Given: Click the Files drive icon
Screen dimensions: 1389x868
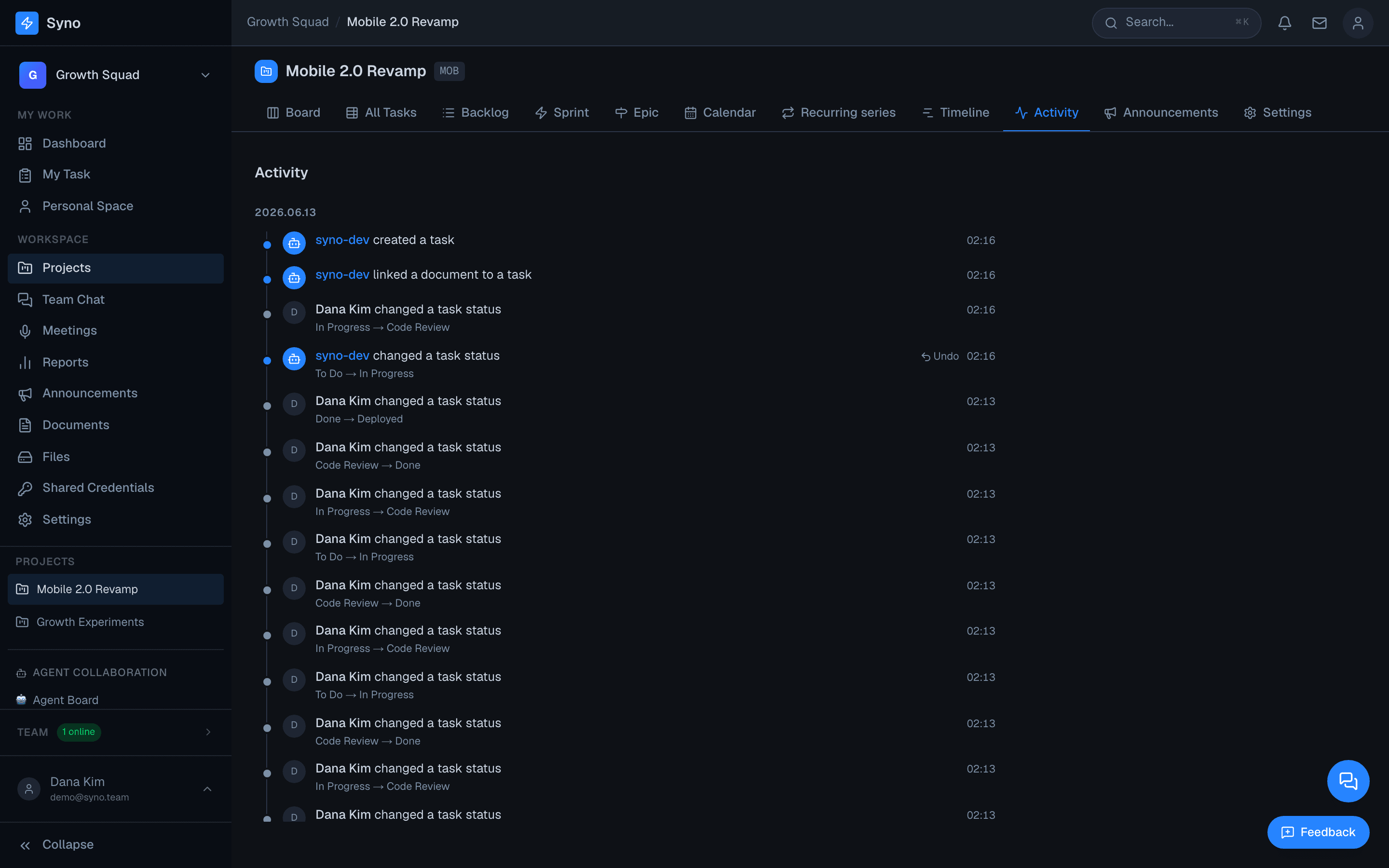Looking at the screenshot, I should point(25,457).
